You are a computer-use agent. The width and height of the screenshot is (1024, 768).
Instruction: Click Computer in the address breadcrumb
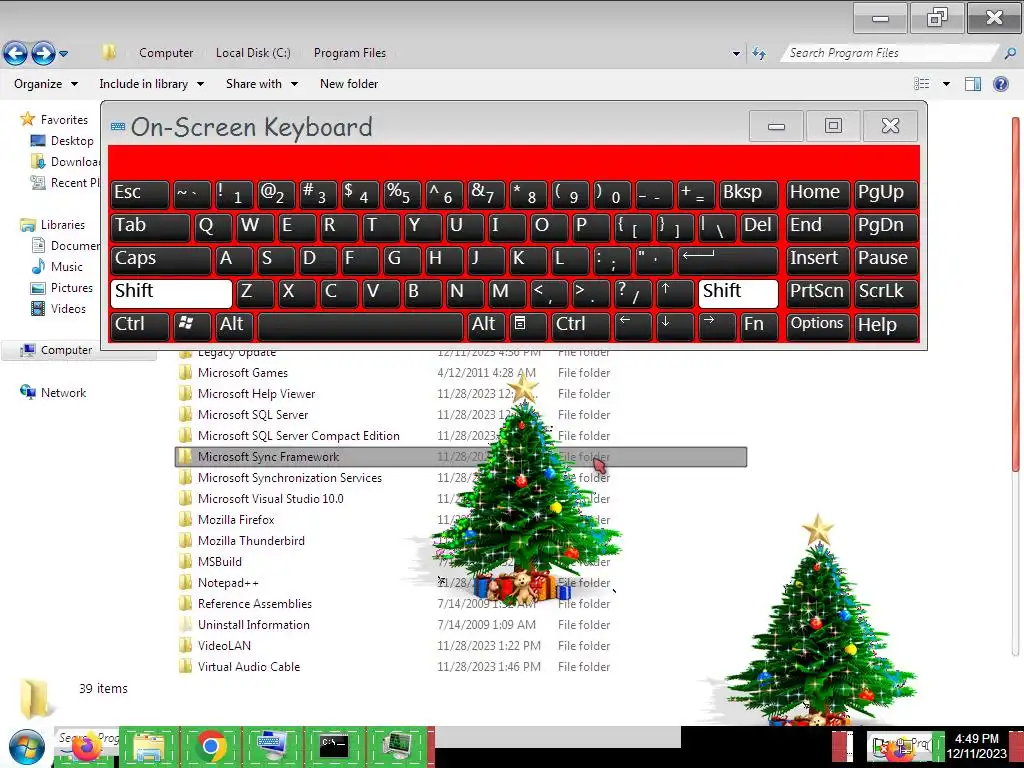(x=166, y=53)
